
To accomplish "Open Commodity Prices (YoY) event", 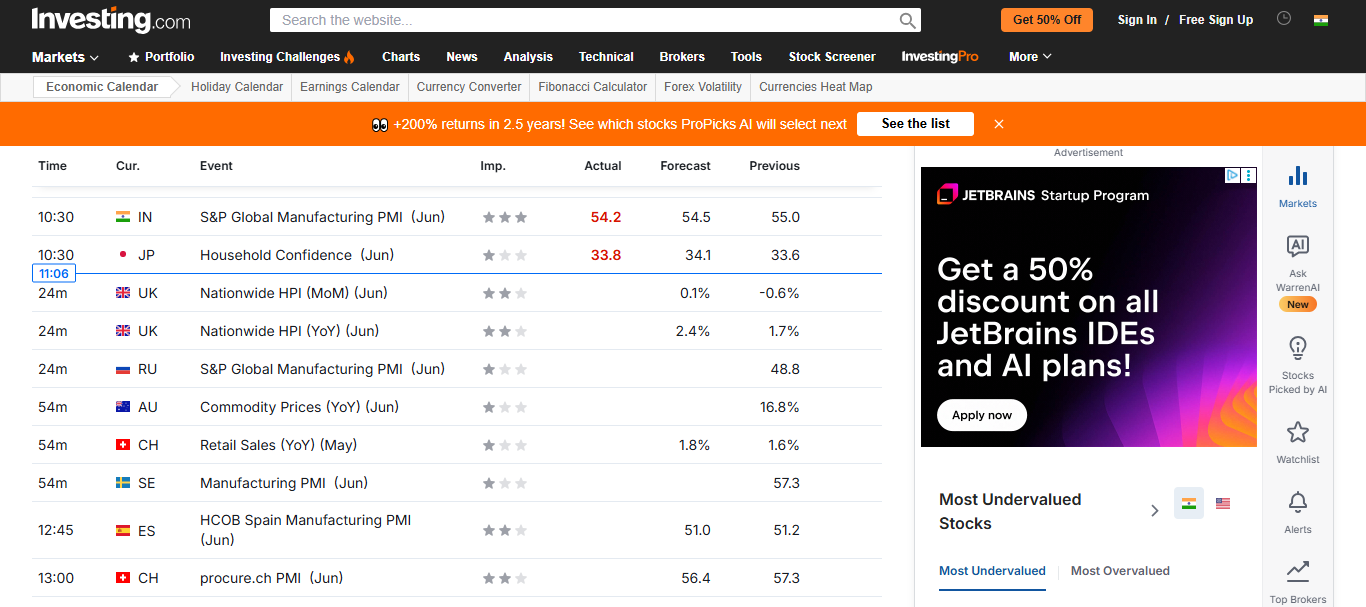I will click(x=299, y=407).
